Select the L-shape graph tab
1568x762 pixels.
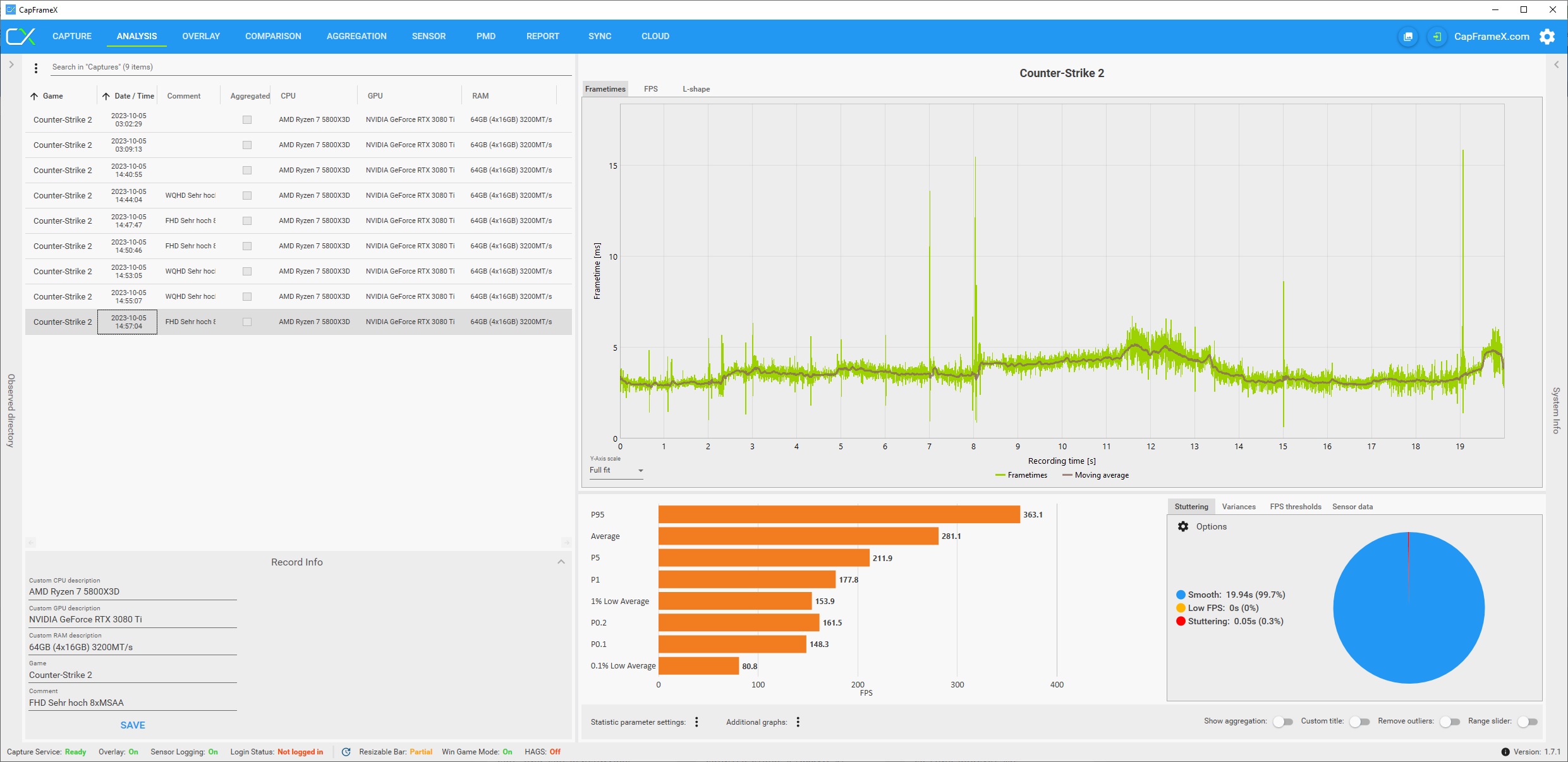[x=695, y=89]
